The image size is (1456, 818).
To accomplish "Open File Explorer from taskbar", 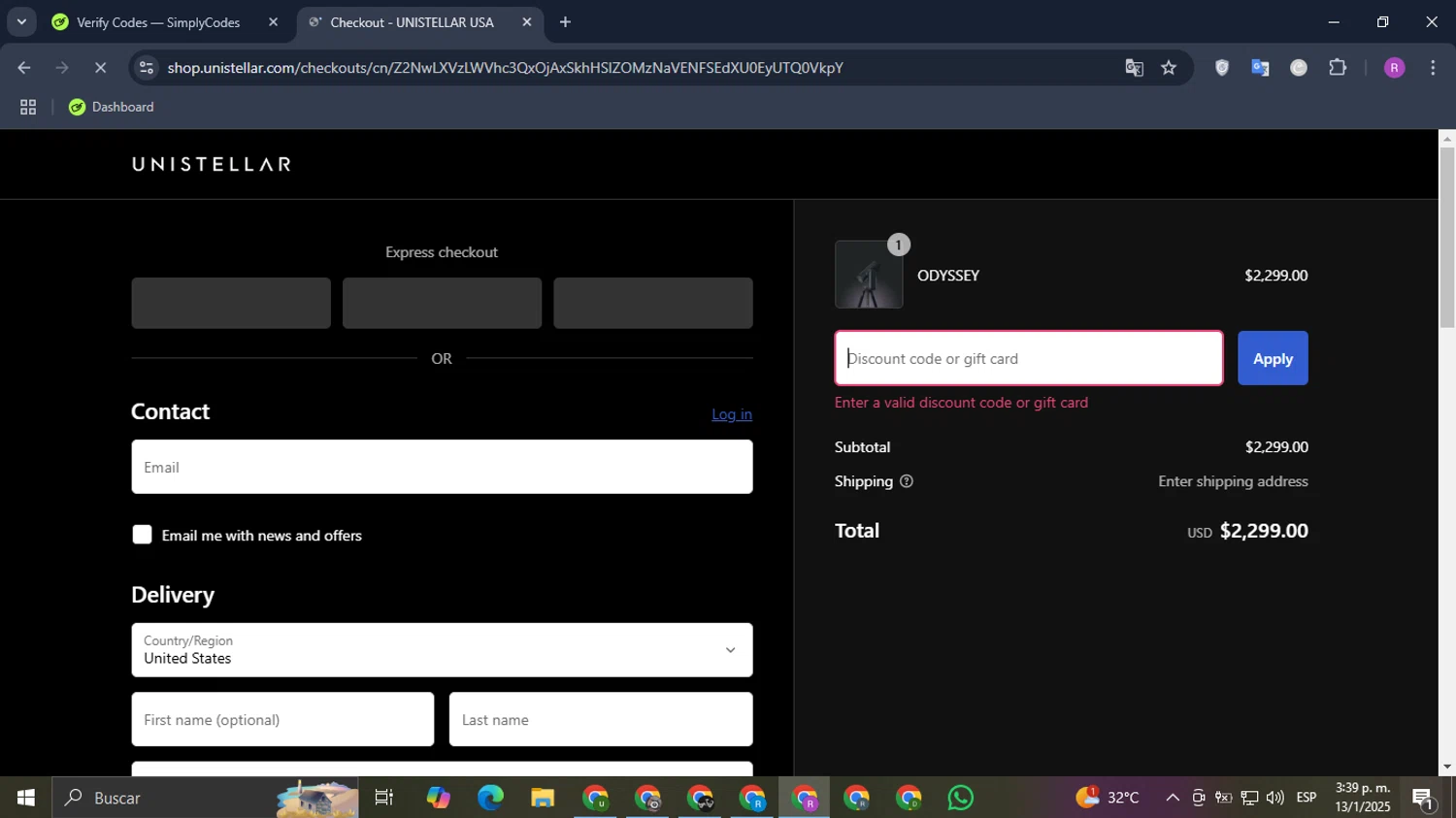I will pyautogui.click(x=543, y=798).
